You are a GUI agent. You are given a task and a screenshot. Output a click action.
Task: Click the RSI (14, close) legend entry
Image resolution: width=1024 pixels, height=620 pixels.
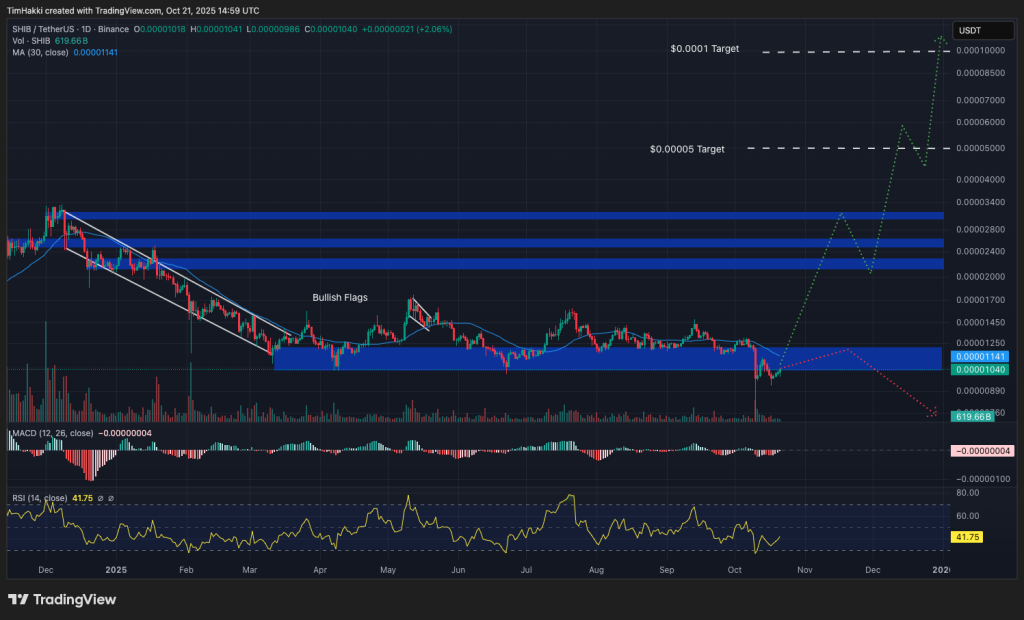coord(40,498)
